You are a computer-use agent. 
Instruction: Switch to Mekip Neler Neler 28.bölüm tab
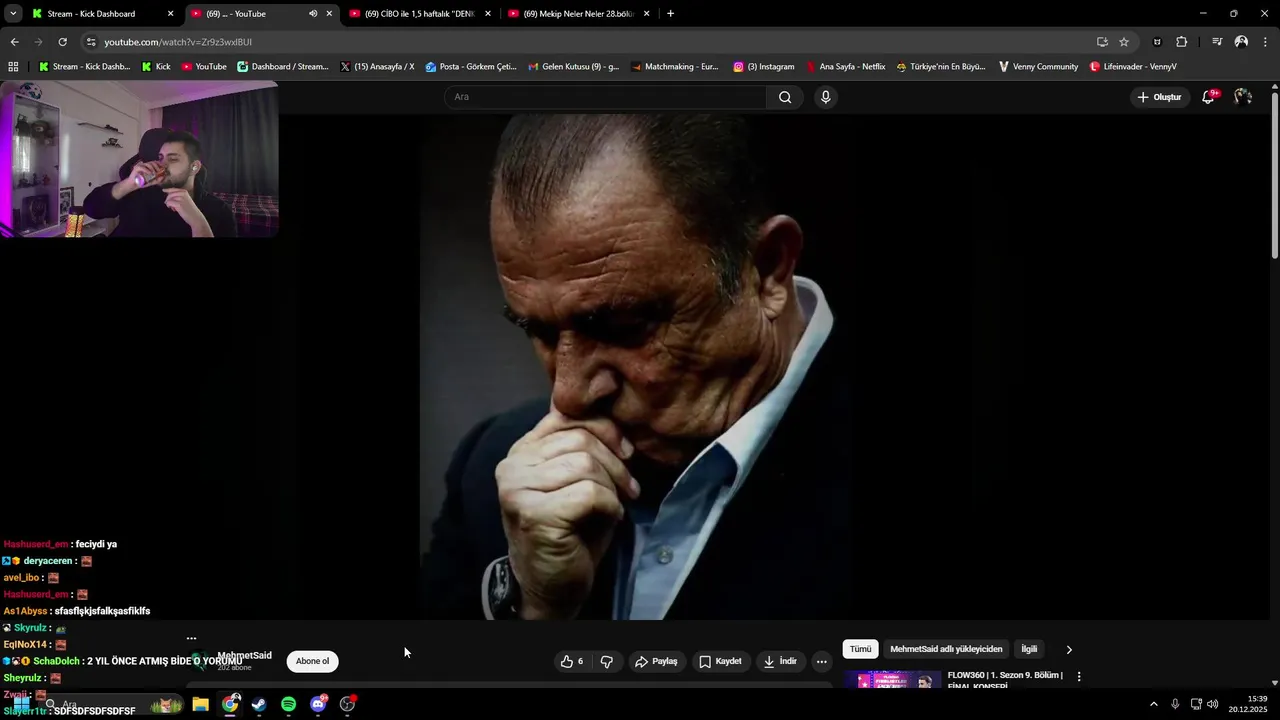pos(579,14)
